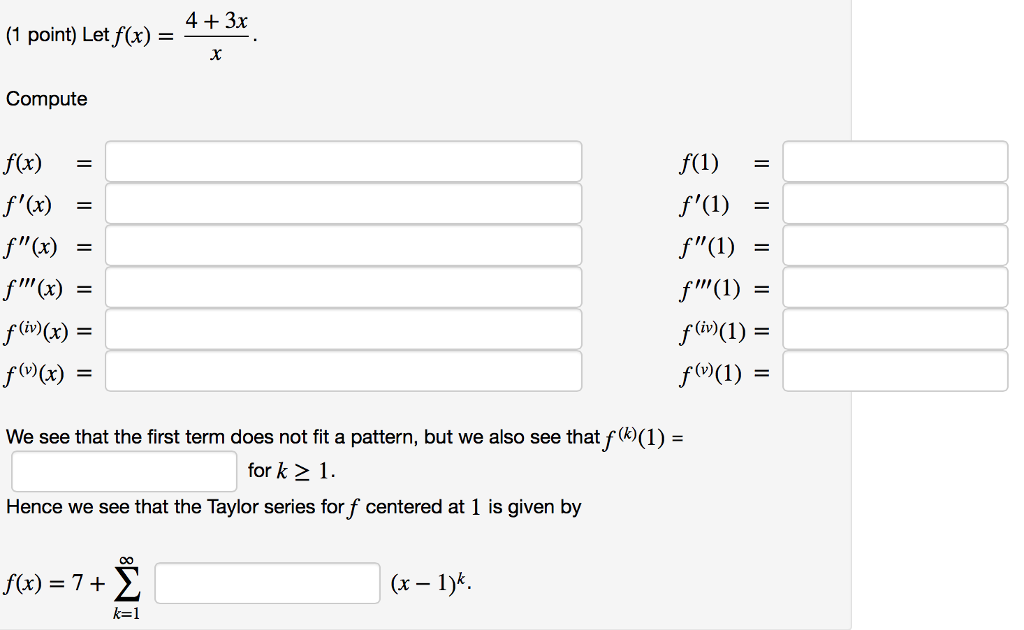Click the Taylor series coefficient input box

(267, 583)
